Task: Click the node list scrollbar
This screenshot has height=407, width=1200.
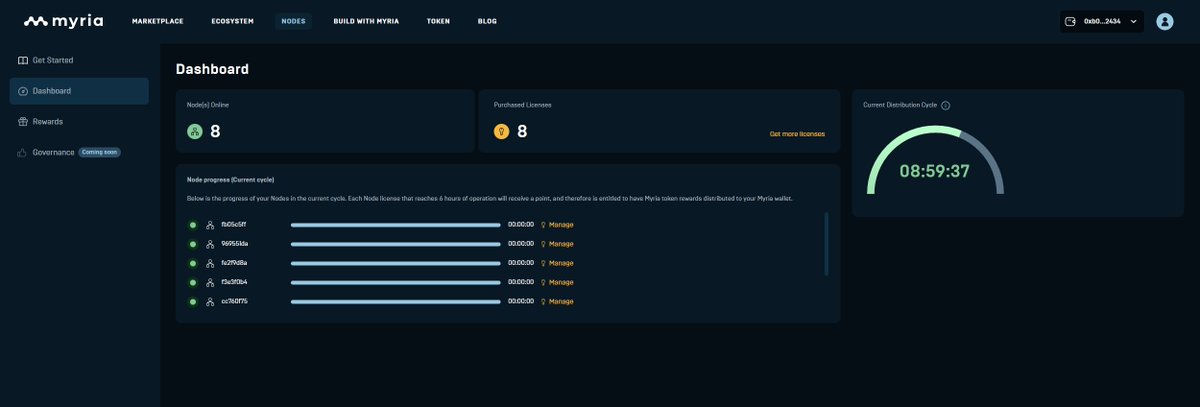Action: tap(826, 244)
